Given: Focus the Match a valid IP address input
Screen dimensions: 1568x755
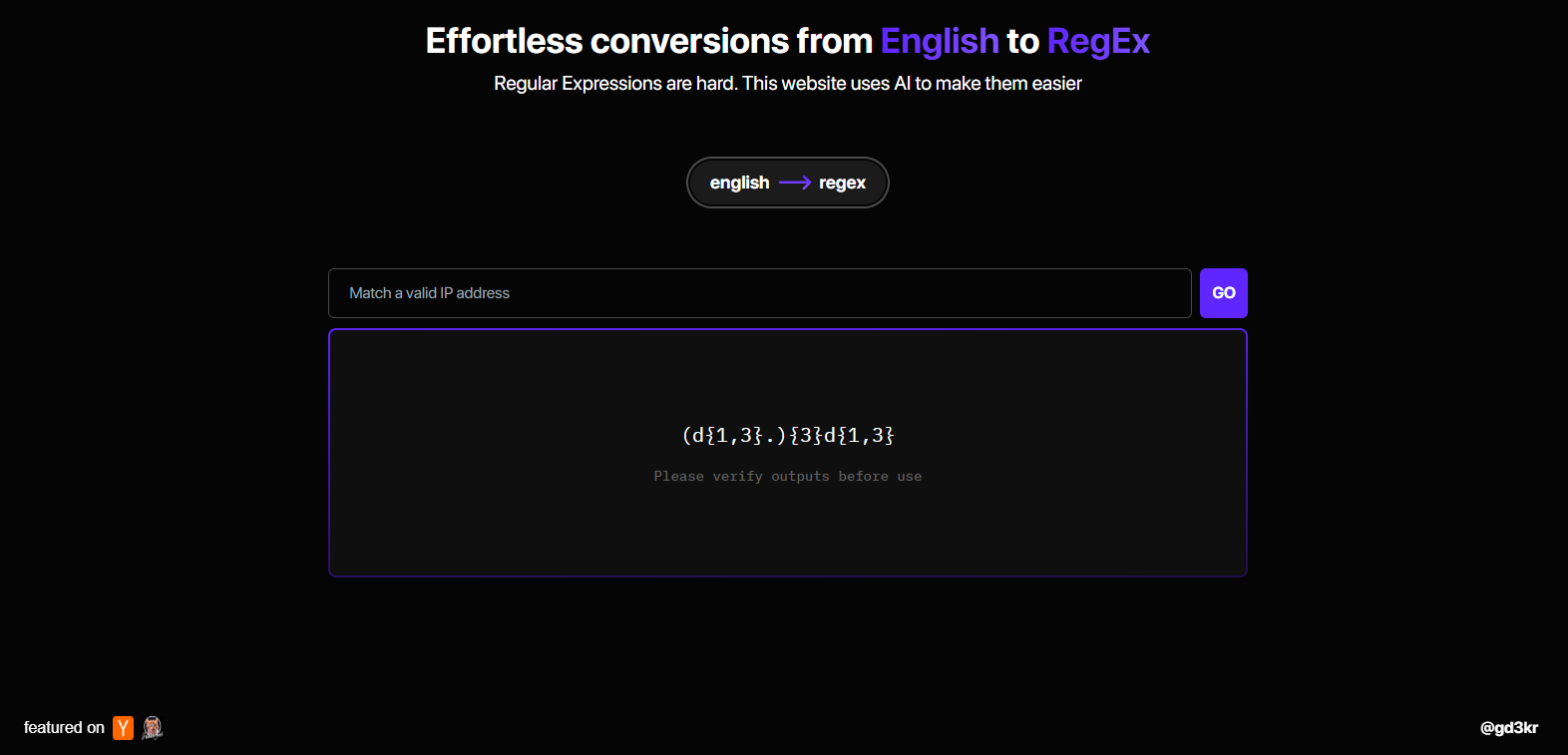Looking at the screenshot, I should 760,293.
